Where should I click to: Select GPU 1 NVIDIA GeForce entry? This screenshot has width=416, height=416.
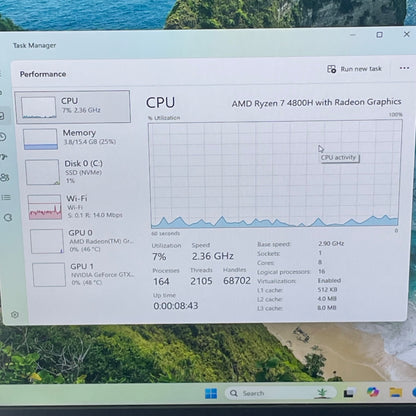coord(83,274)
